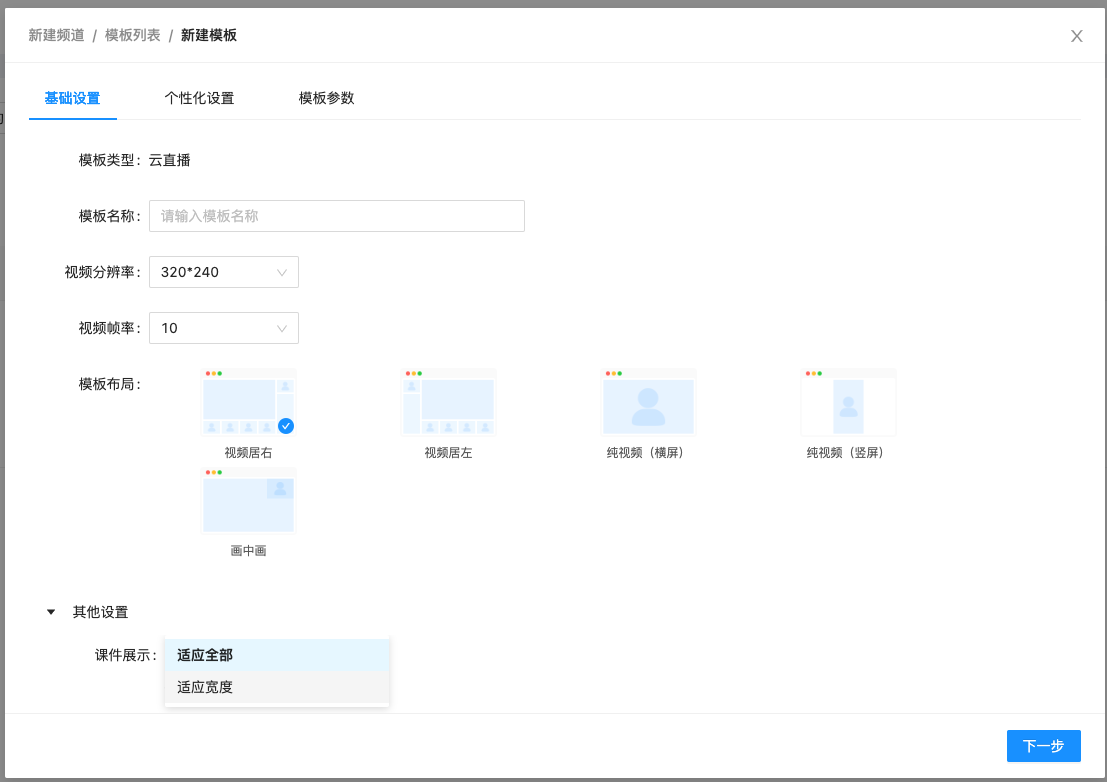Switch to the 个性化设置 tab
This screenshot has width=1107, height=782.
tap(199, 98)
